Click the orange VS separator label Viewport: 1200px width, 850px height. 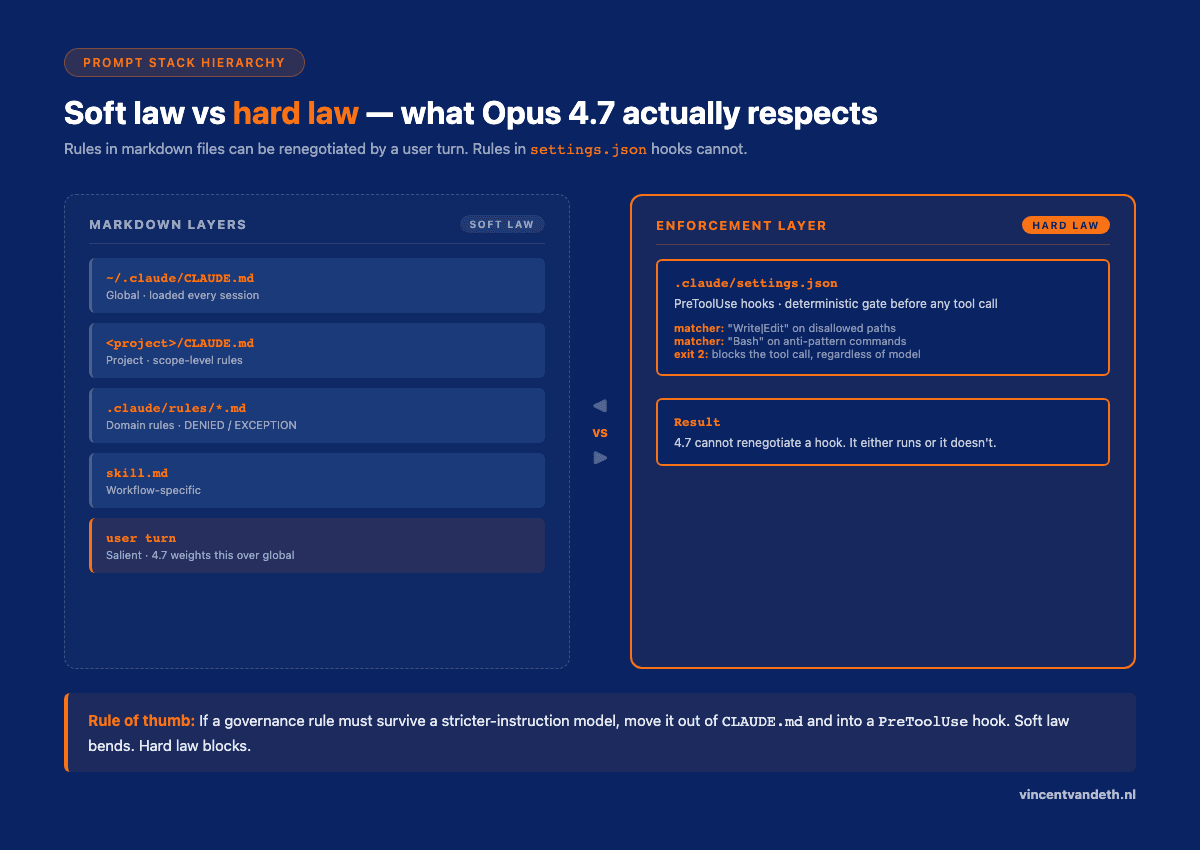tap(601, 432)
